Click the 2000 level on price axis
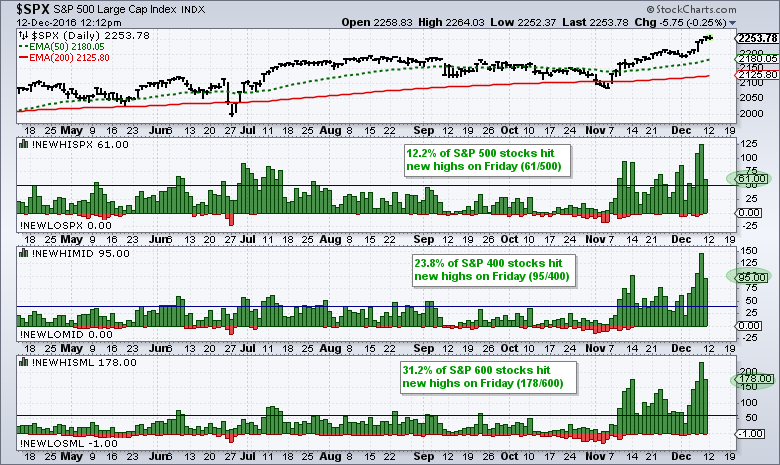780x465 pixels. click(751, 113)
